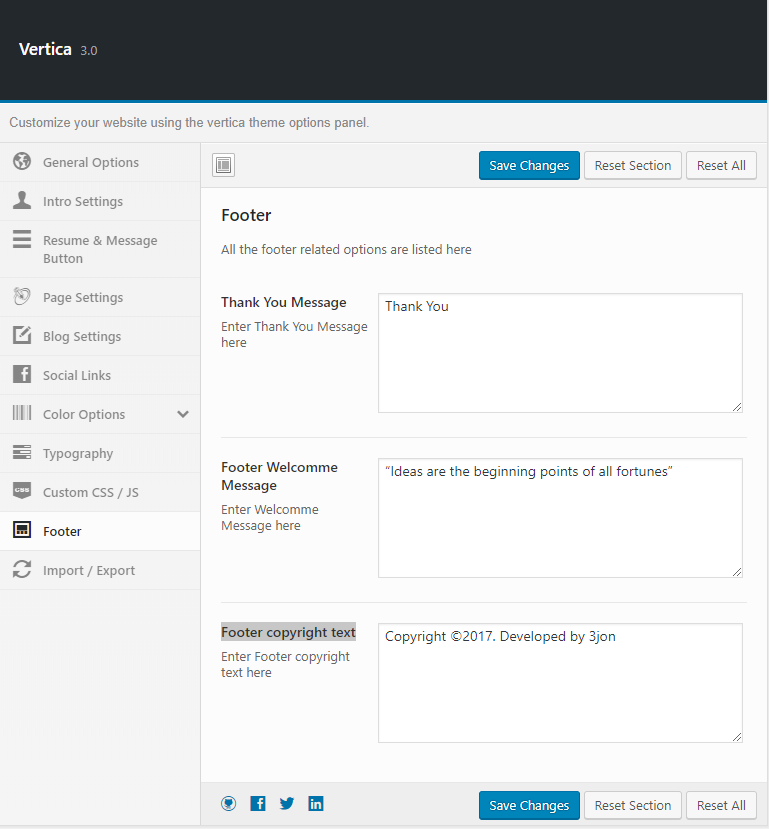
Task: Click the expand-all-sections icon near Save Changes
Action: click(x=223, y=165)
